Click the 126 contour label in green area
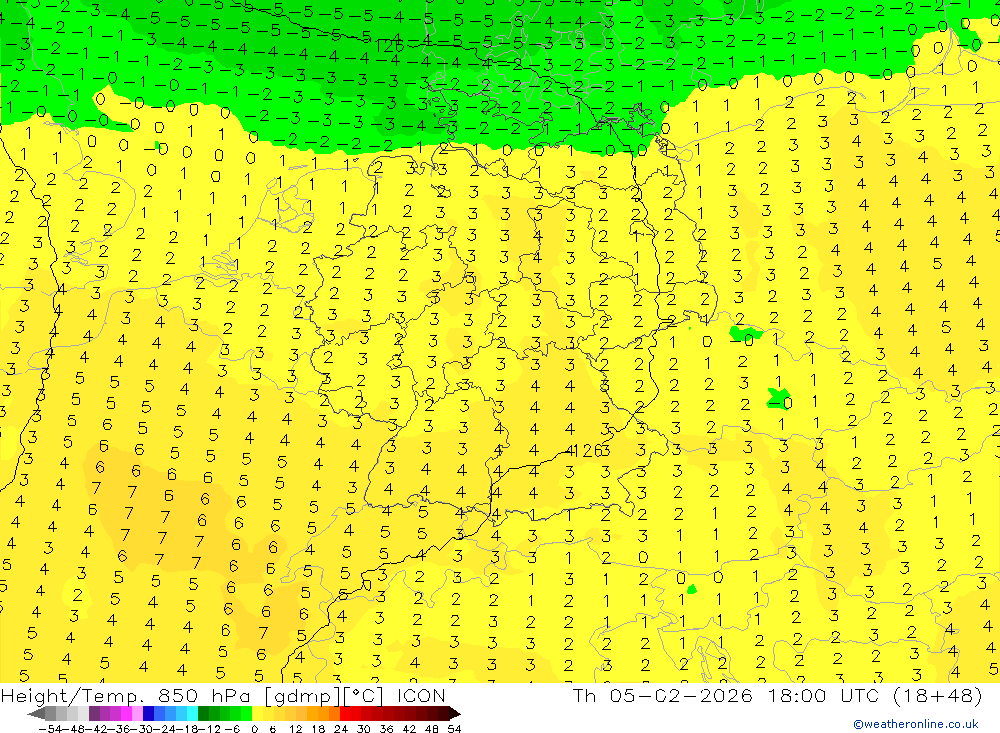The height and width of the screenshot is (733, 1000). (390, 46)
